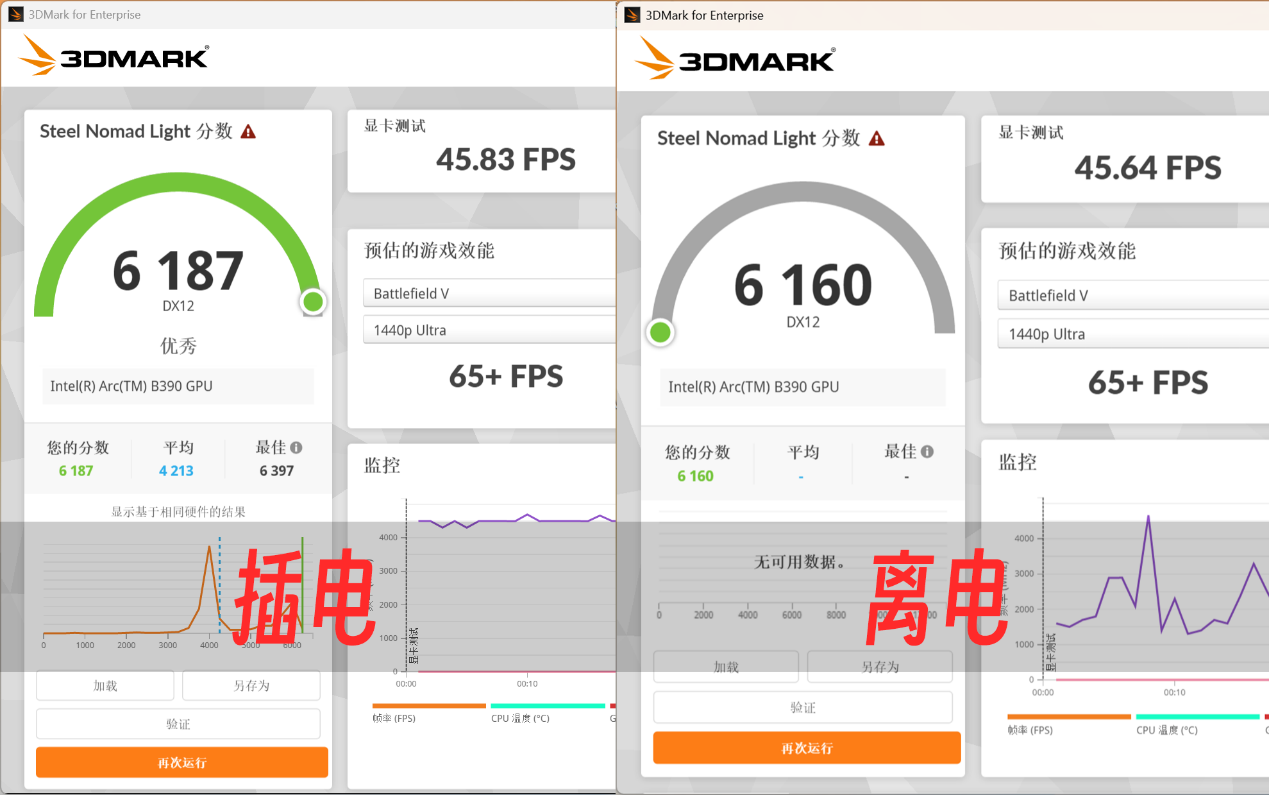Click the 无可用数据 message in right window
This screenshot has height=795, width=1269.
tap(801, 563)
